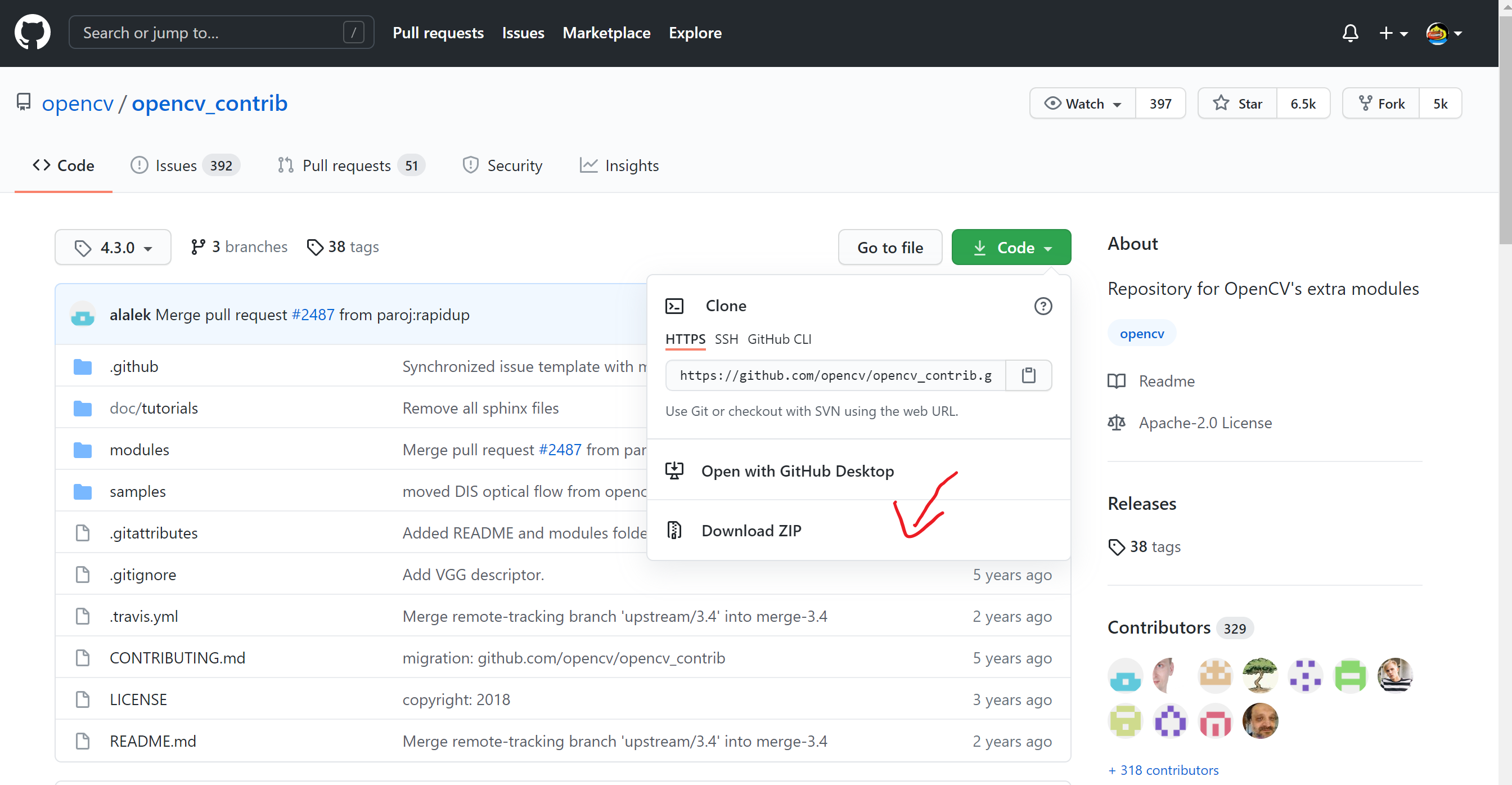This screenshot has height=785, width=1512.
Task: Open the .github folder
Action: [x=134, y=367]
